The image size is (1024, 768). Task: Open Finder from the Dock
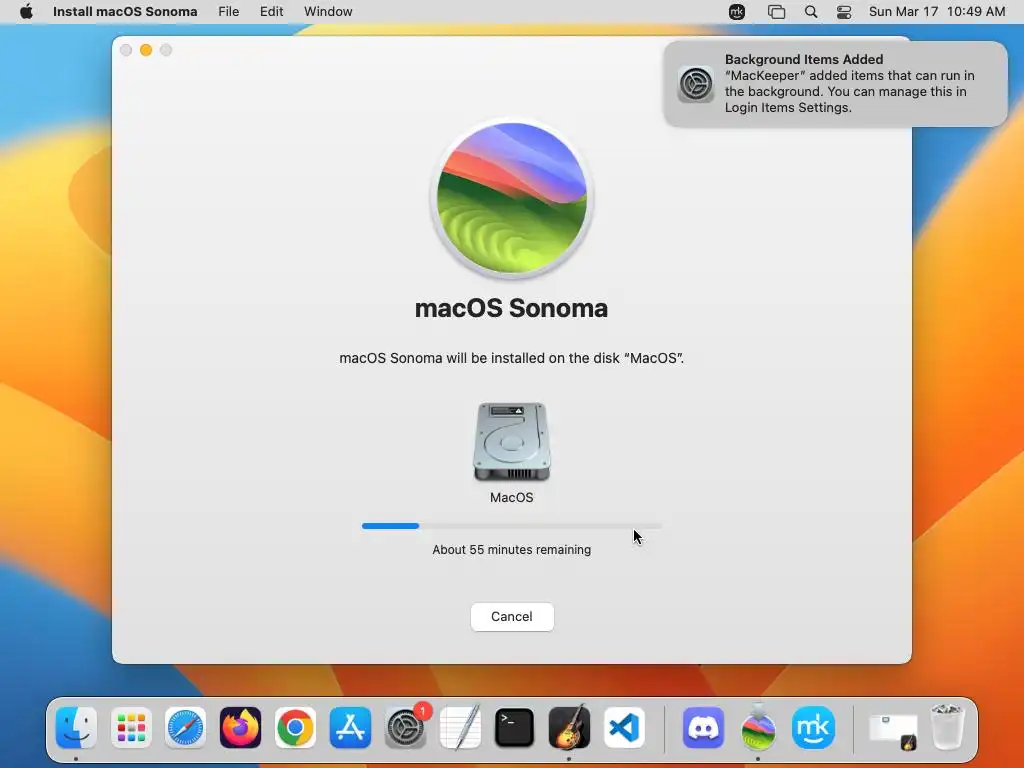click(76, 728)
